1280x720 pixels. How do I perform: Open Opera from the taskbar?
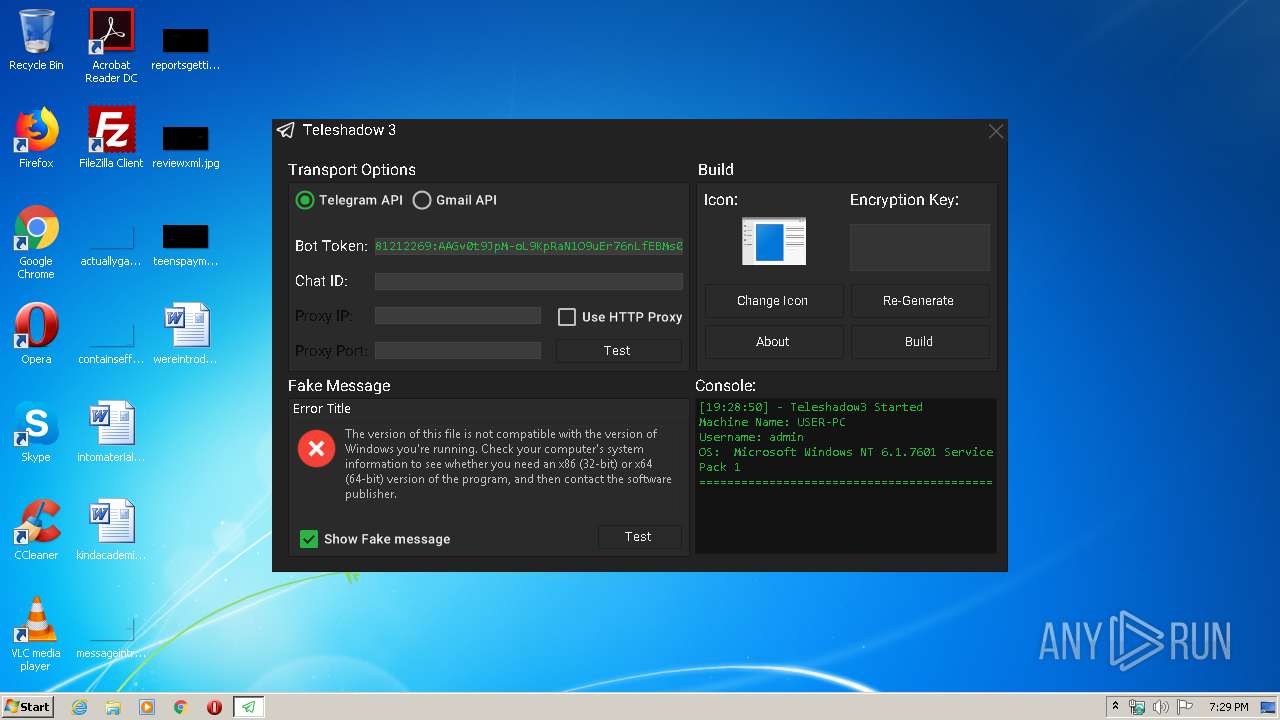[x=214, y=707]
